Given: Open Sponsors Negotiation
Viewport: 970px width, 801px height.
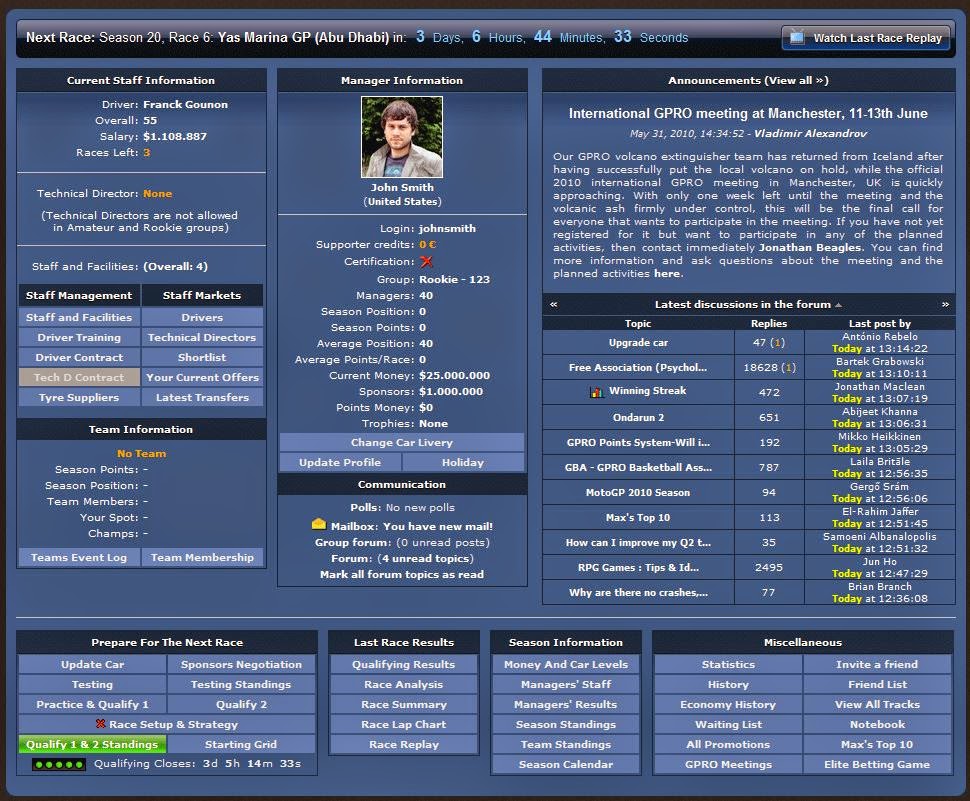Looking at the screenshot, I should coord(241,664).
